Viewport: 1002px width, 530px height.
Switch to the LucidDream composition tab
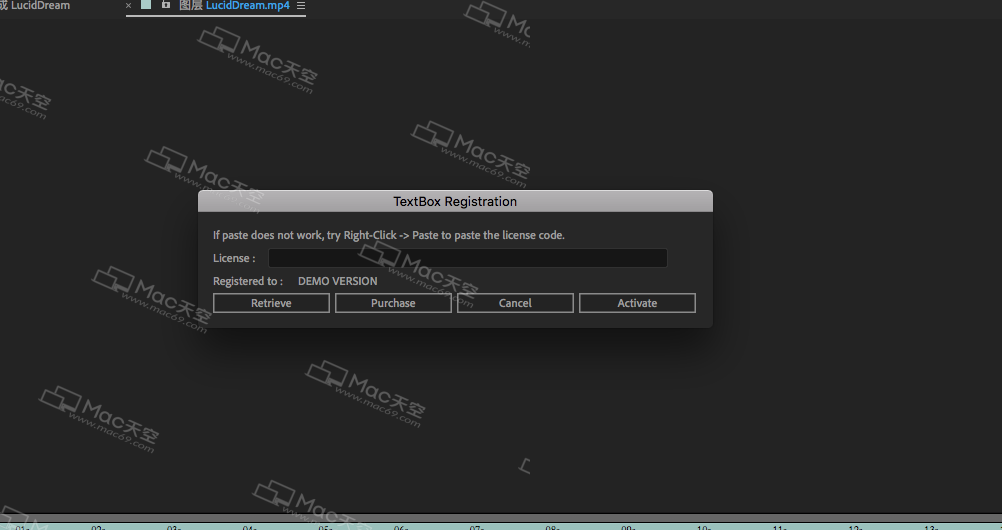click(x=35, y=6)
